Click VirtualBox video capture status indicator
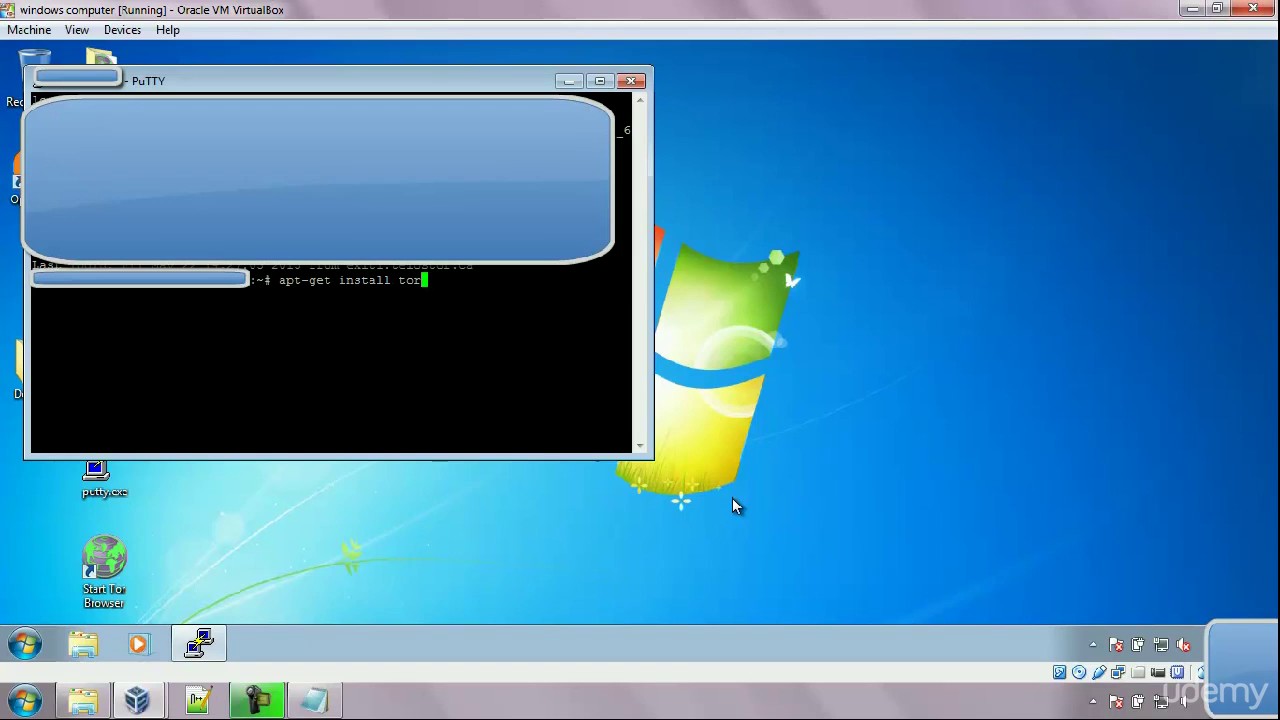1280x720 pixels. 1158,672
